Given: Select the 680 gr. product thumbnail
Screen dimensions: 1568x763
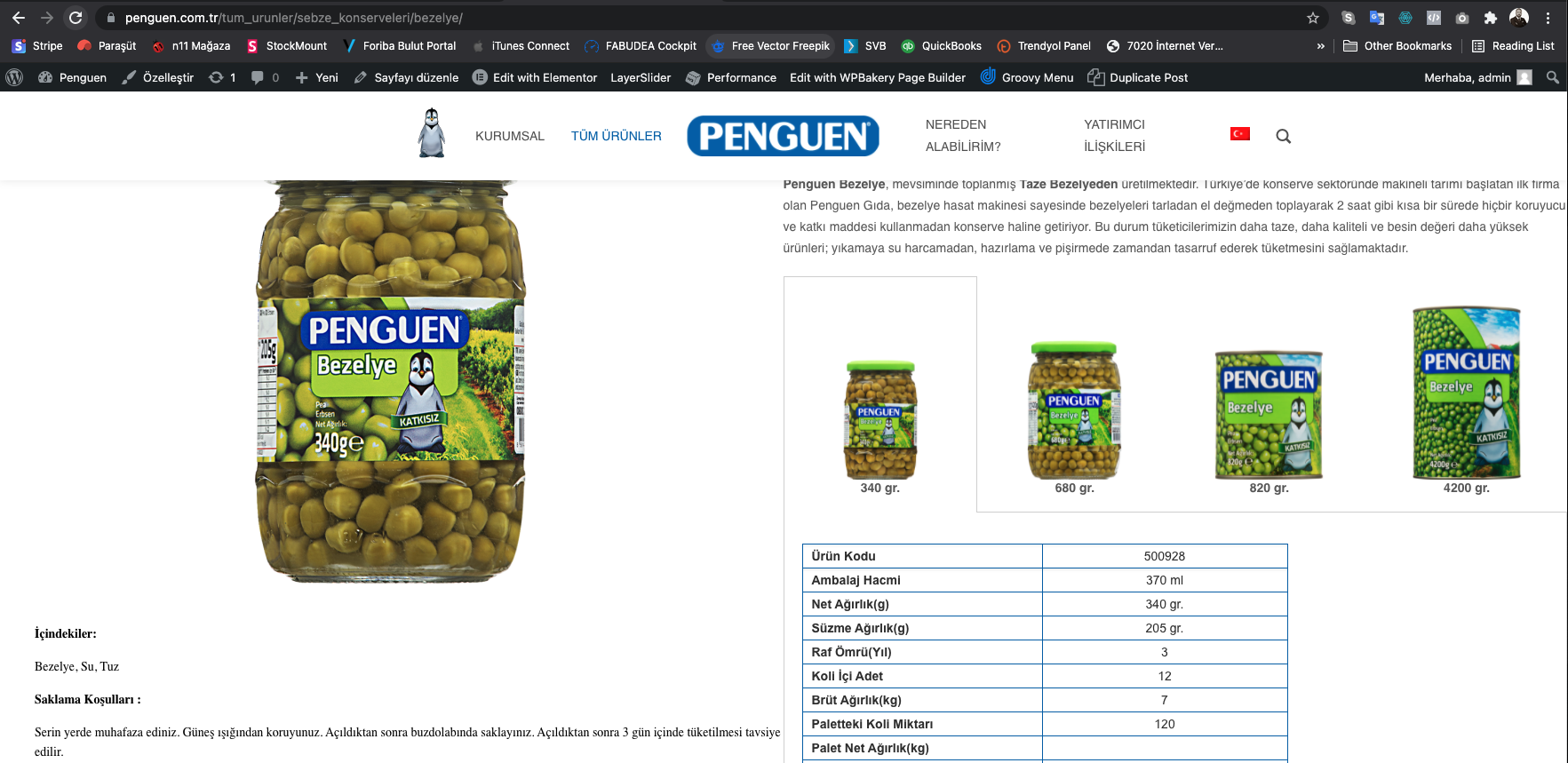Looking at the screenshot, I should click(x=1074, y=417).
